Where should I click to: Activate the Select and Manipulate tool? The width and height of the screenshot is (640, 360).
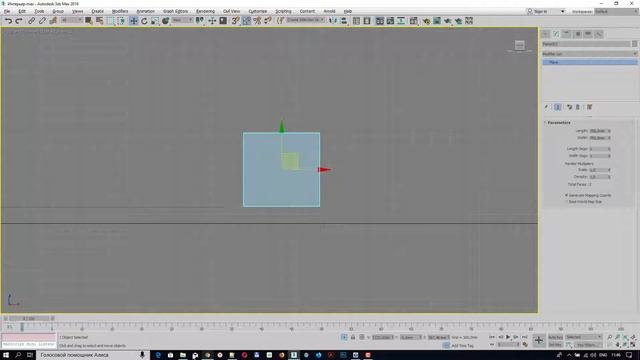(x=212, y=21)
